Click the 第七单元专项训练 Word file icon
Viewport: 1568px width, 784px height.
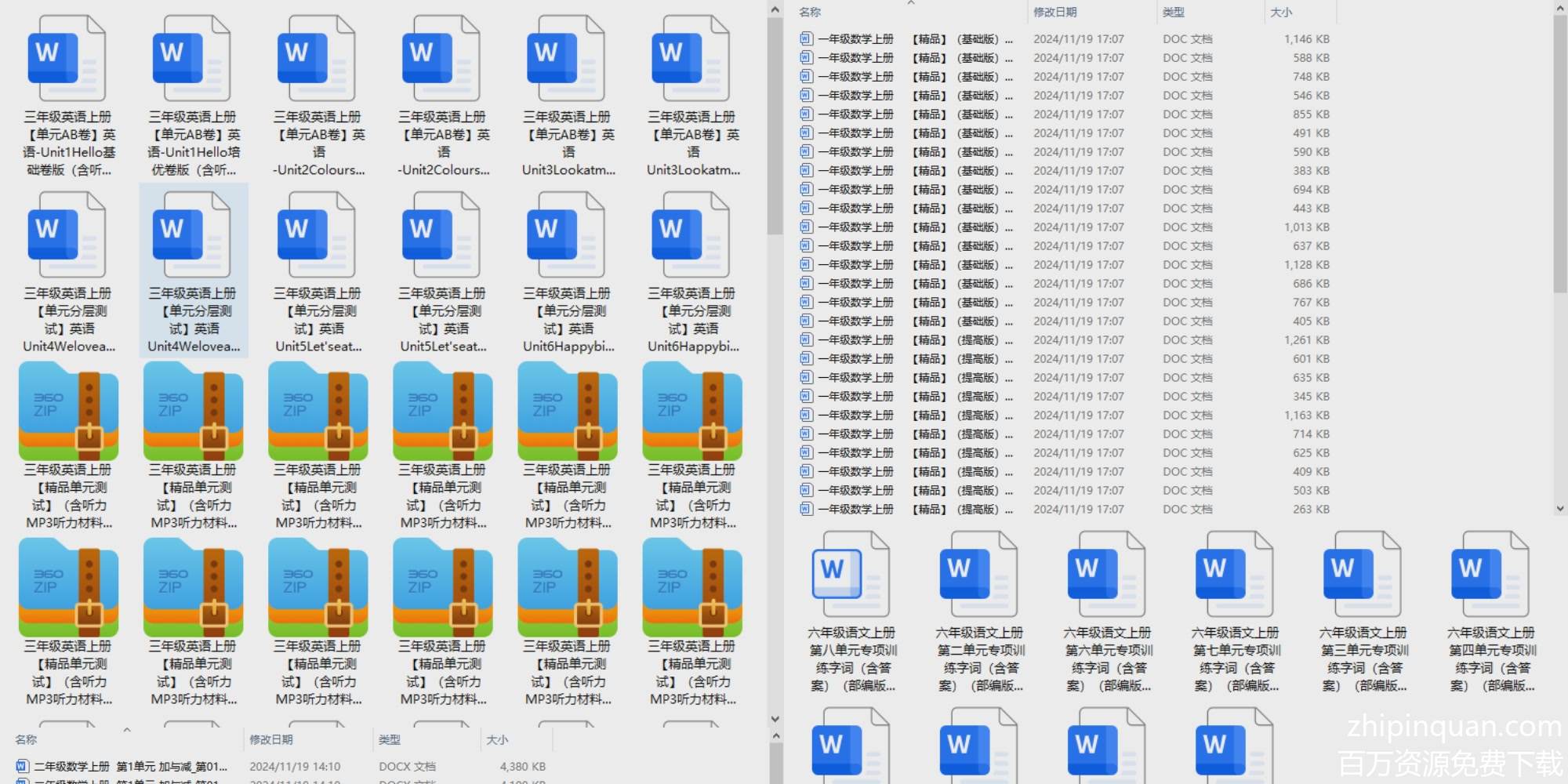tap(1235, 573)
